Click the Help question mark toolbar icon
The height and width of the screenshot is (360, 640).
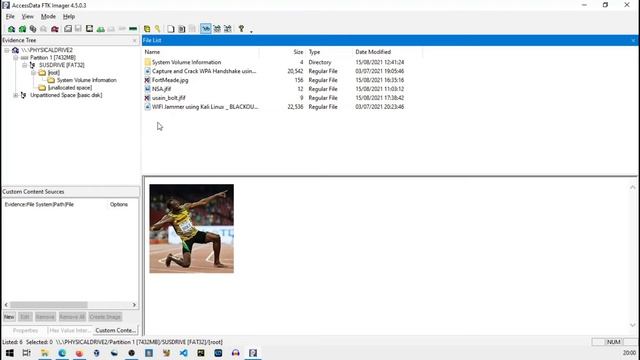tap(241, 29)
